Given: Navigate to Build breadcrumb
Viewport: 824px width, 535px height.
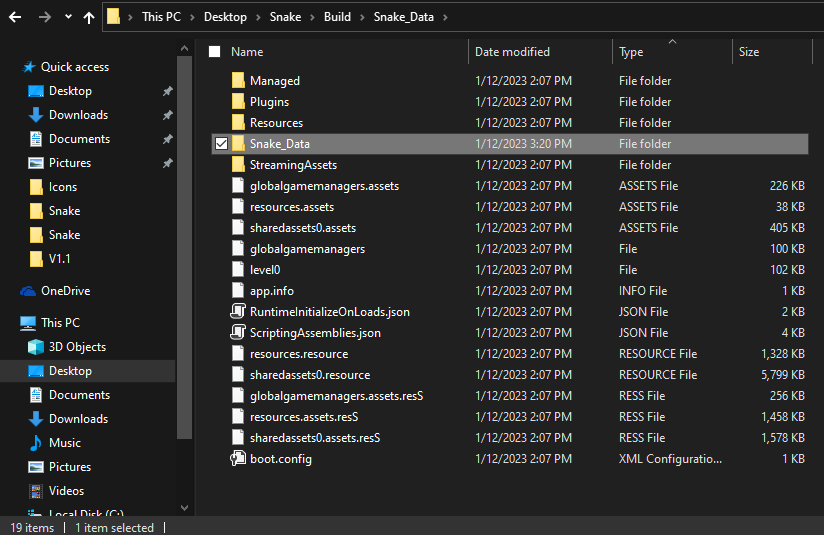Looking at the screenshot, I should 337,17.
